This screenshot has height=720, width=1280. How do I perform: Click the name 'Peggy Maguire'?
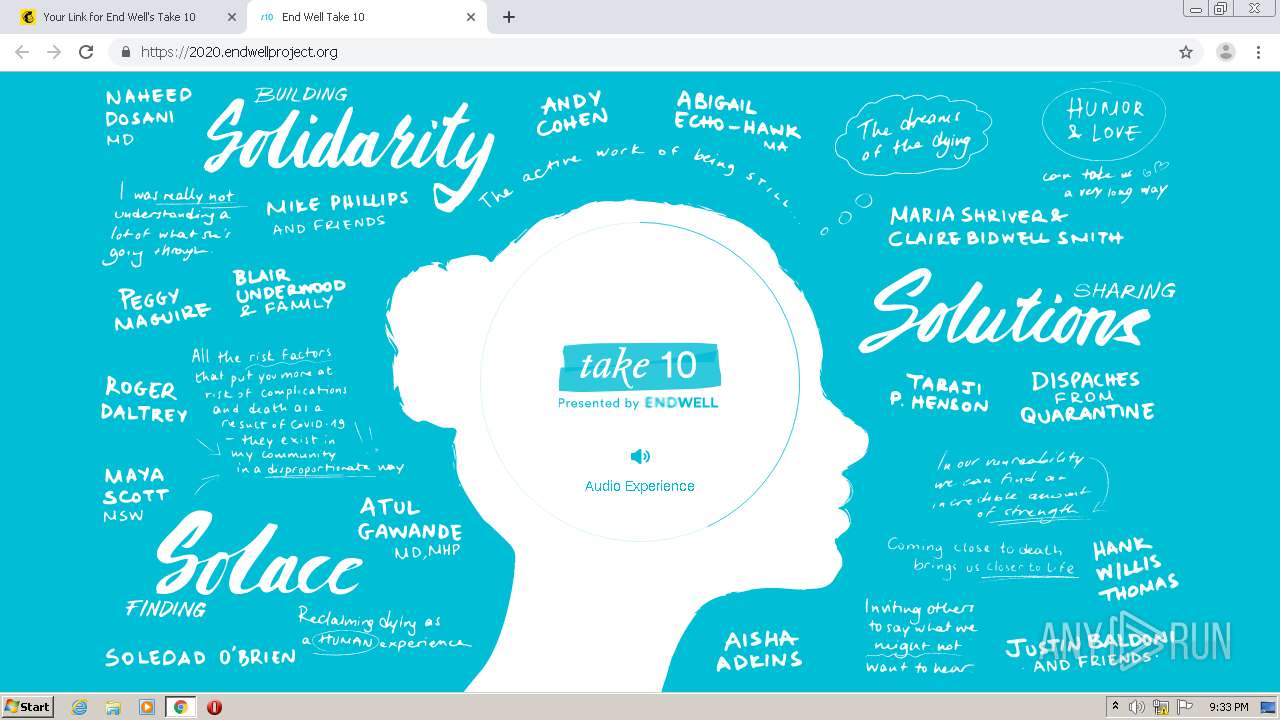pyautogui.click(x=163, y=309)
